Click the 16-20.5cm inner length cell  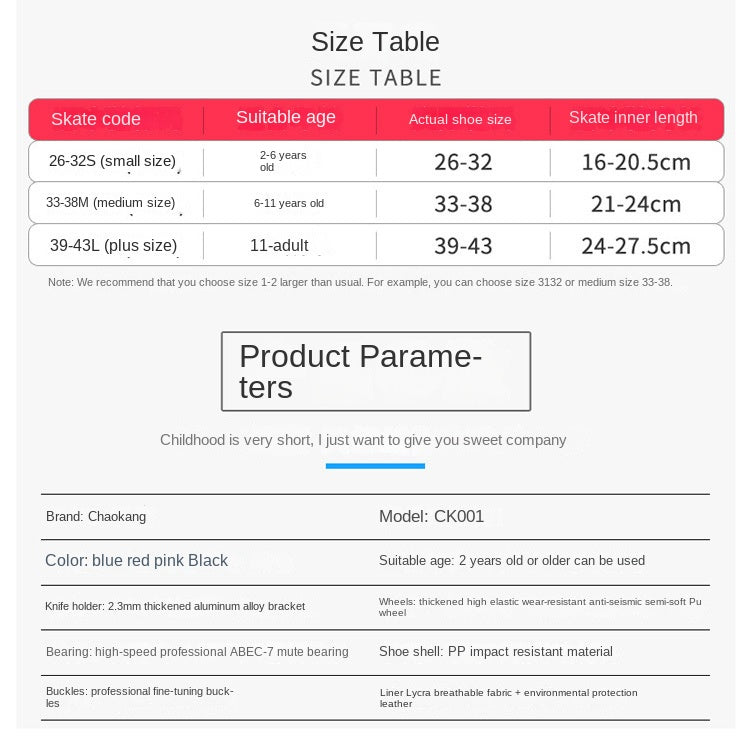pyautogui.click(x=636, y=162)
